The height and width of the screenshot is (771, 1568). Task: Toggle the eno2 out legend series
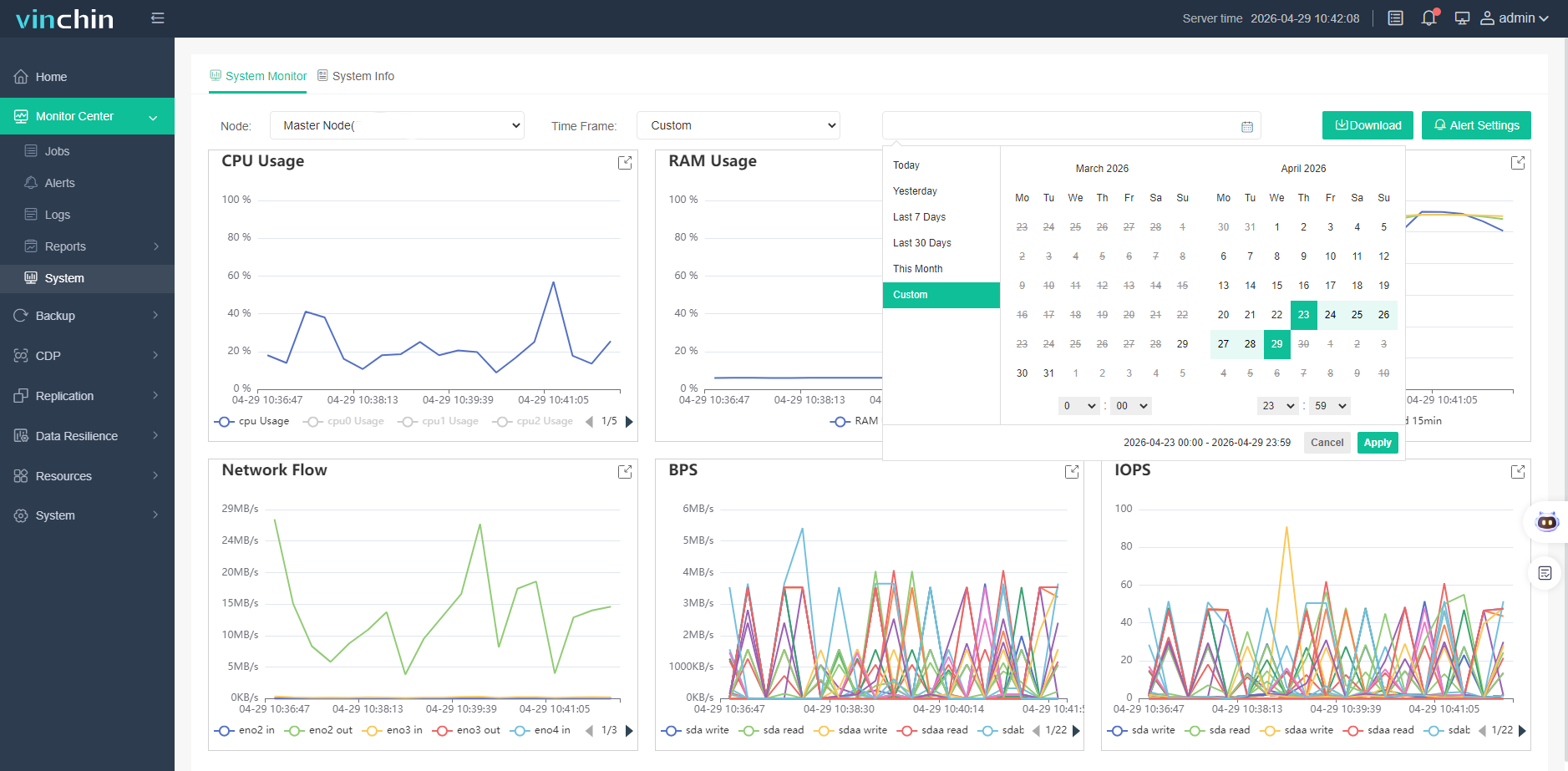coord(319,730)
